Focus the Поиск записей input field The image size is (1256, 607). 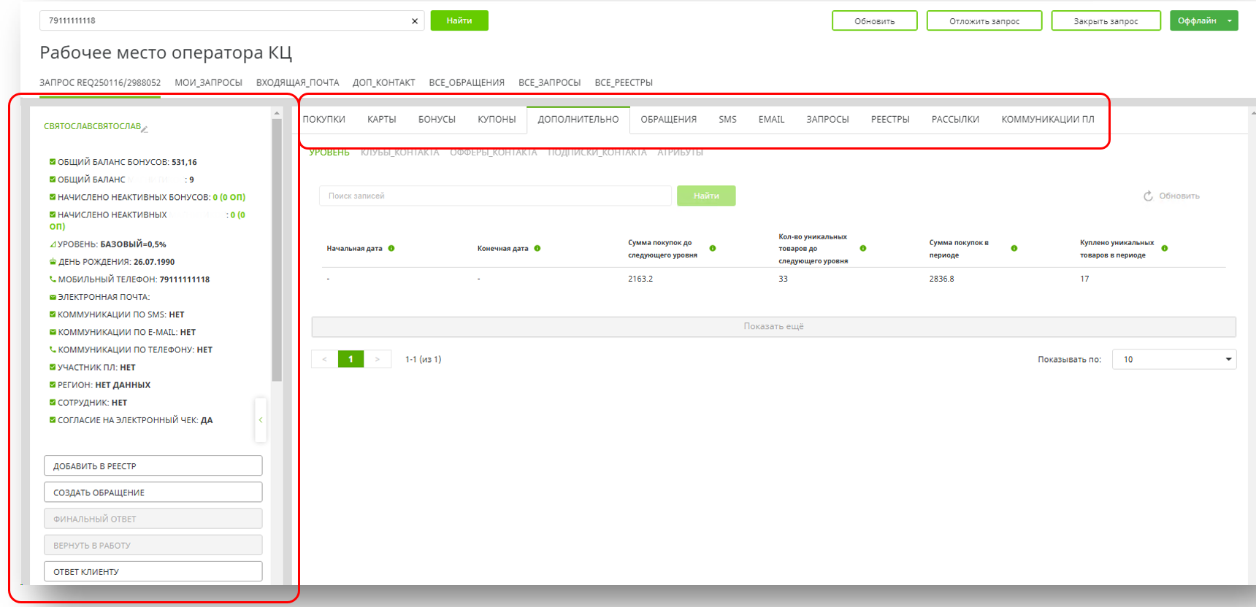pyautogui.click(x=495, y=196)
